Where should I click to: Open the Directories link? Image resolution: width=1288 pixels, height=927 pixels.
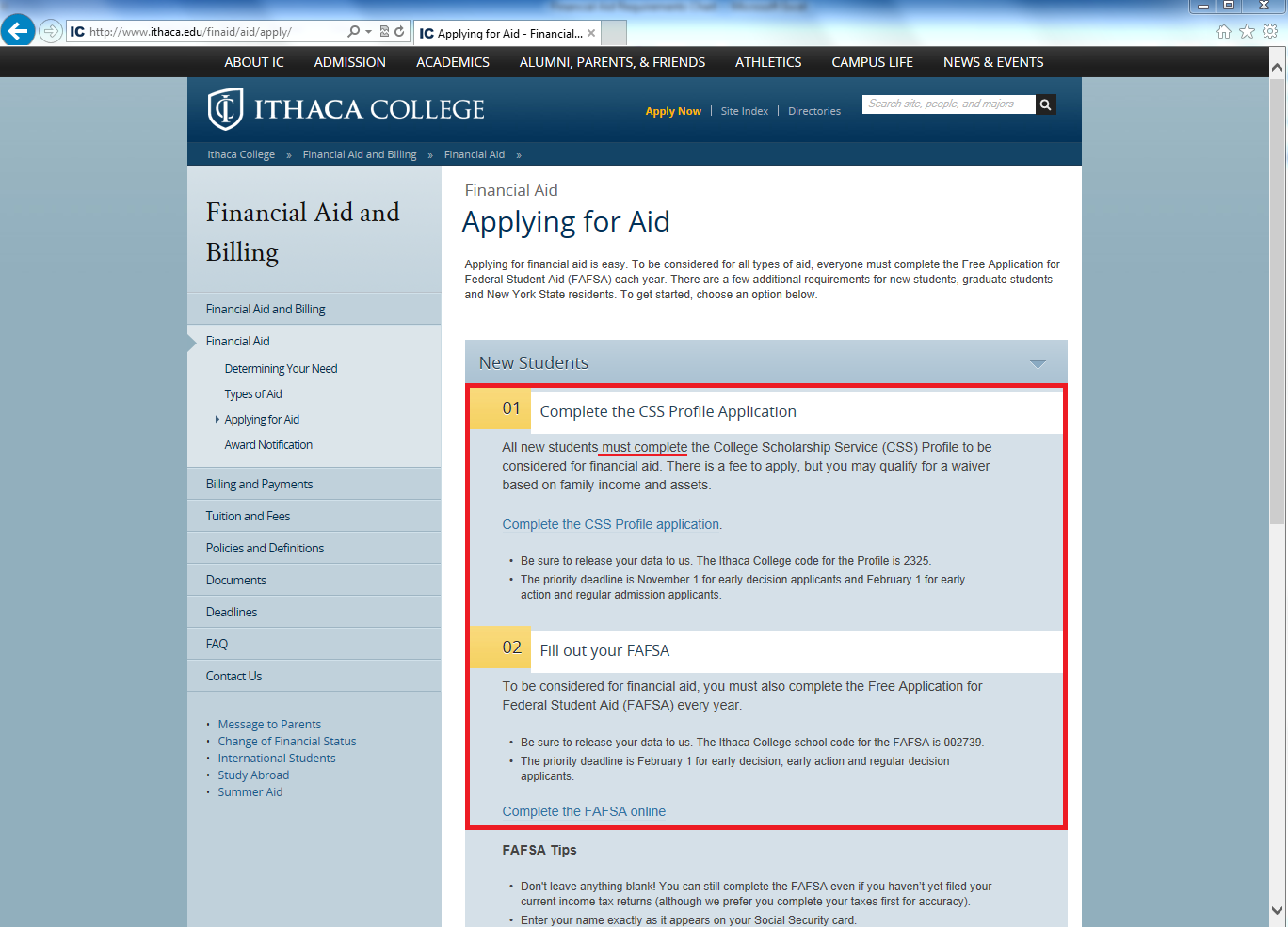click(814, 111)
